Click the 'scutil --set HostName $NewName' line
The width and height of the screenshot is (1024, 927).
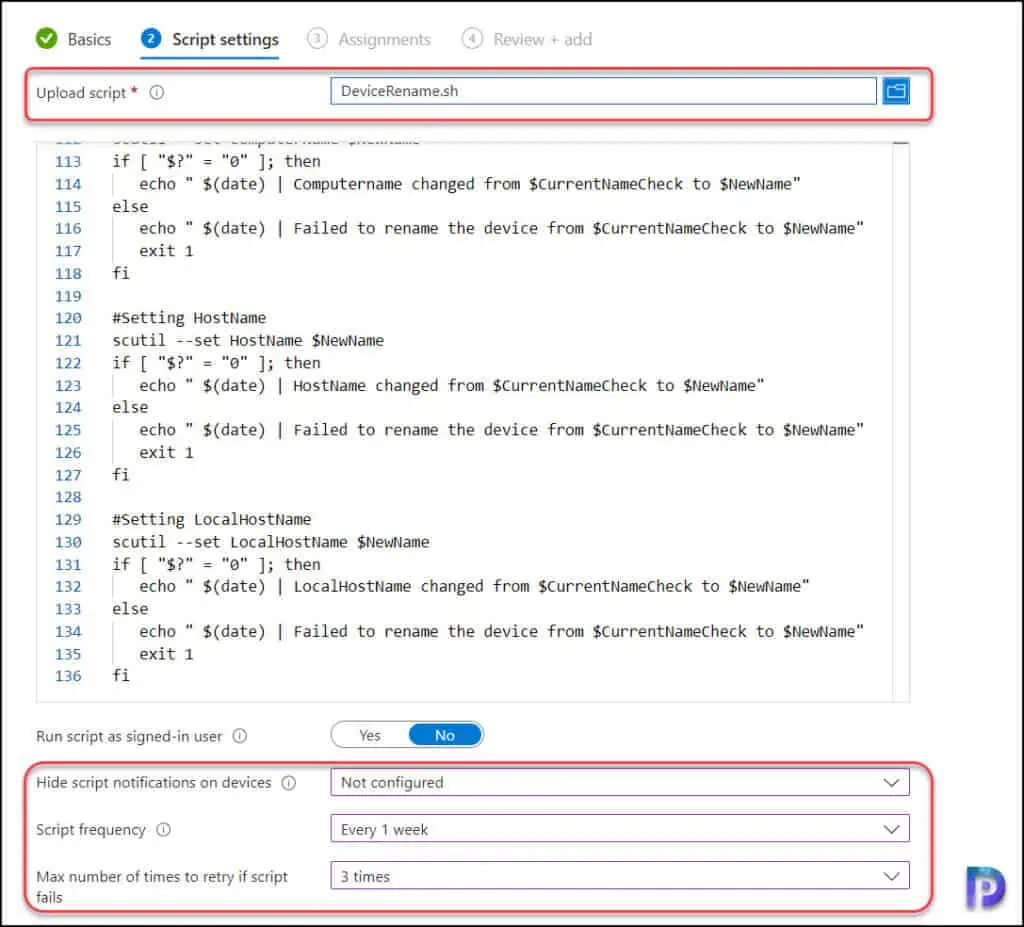coord(248,340)
